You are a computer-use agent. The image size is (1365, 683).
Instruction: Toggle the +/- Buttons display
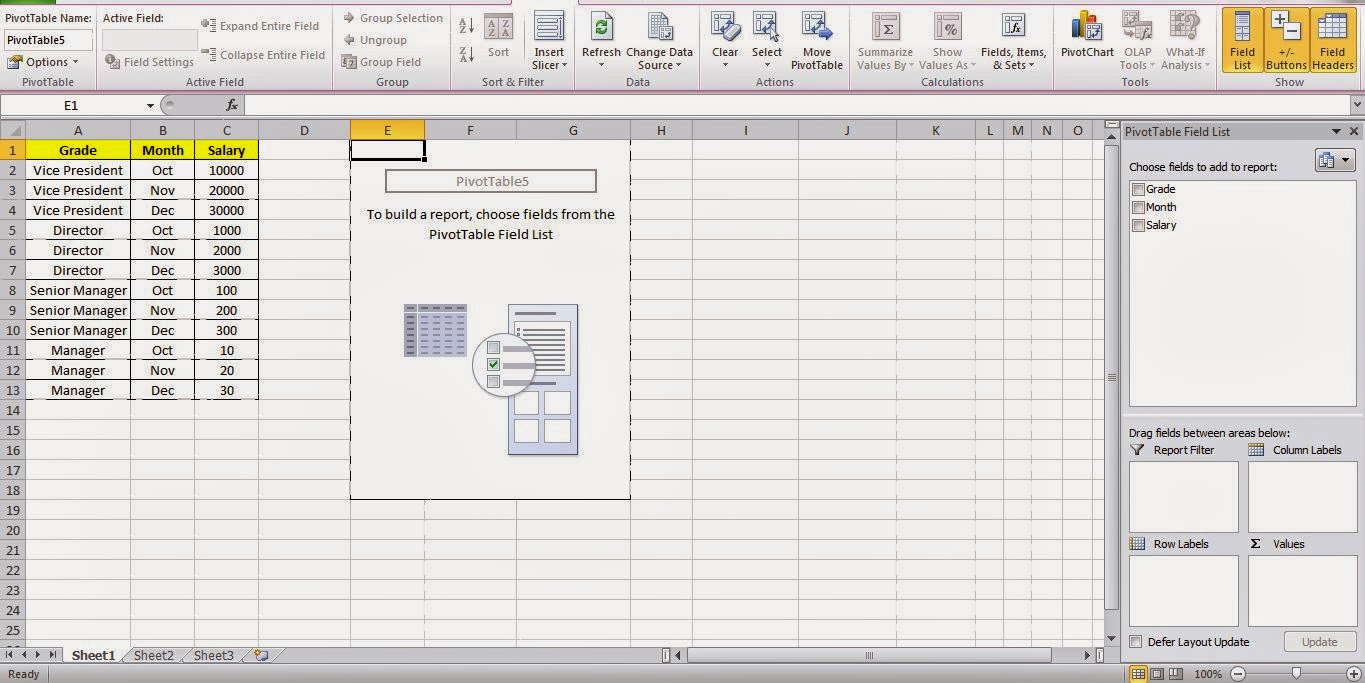tap(1286, 40)
